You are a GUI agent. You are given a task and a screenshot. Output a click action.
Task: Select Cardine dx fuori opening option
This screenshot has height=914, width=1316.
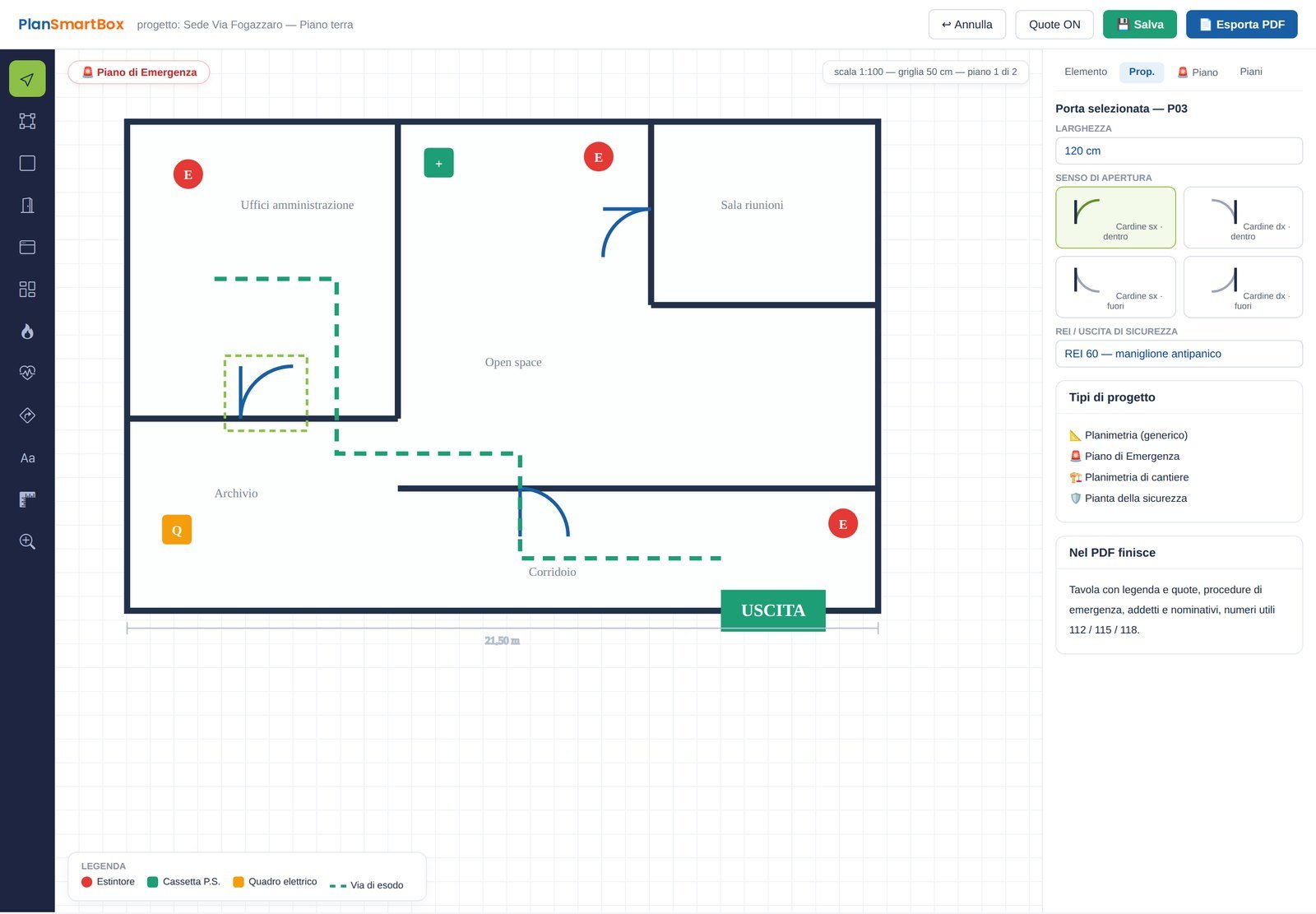1243,287
